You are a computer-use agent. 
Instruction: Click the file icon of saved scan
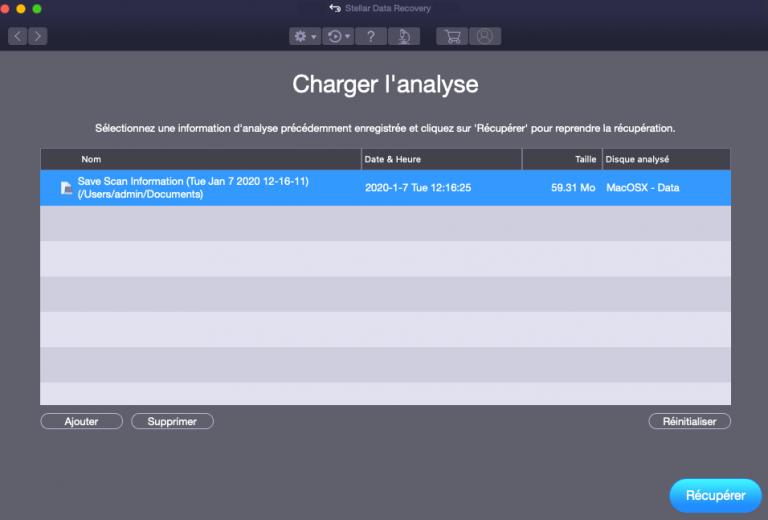click(x=66, y=188)
